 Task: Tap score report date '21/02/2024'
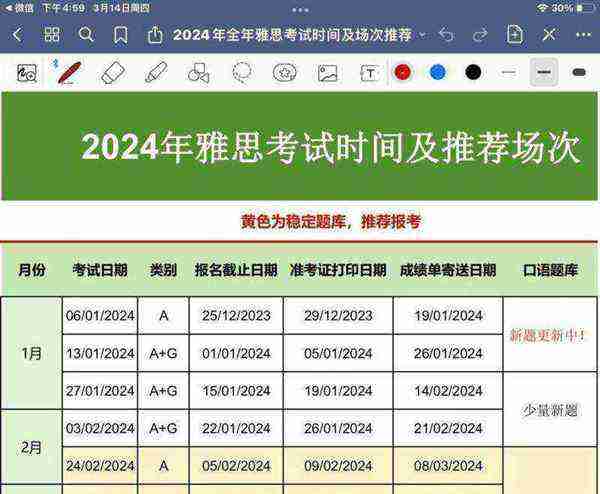(448, 428)
